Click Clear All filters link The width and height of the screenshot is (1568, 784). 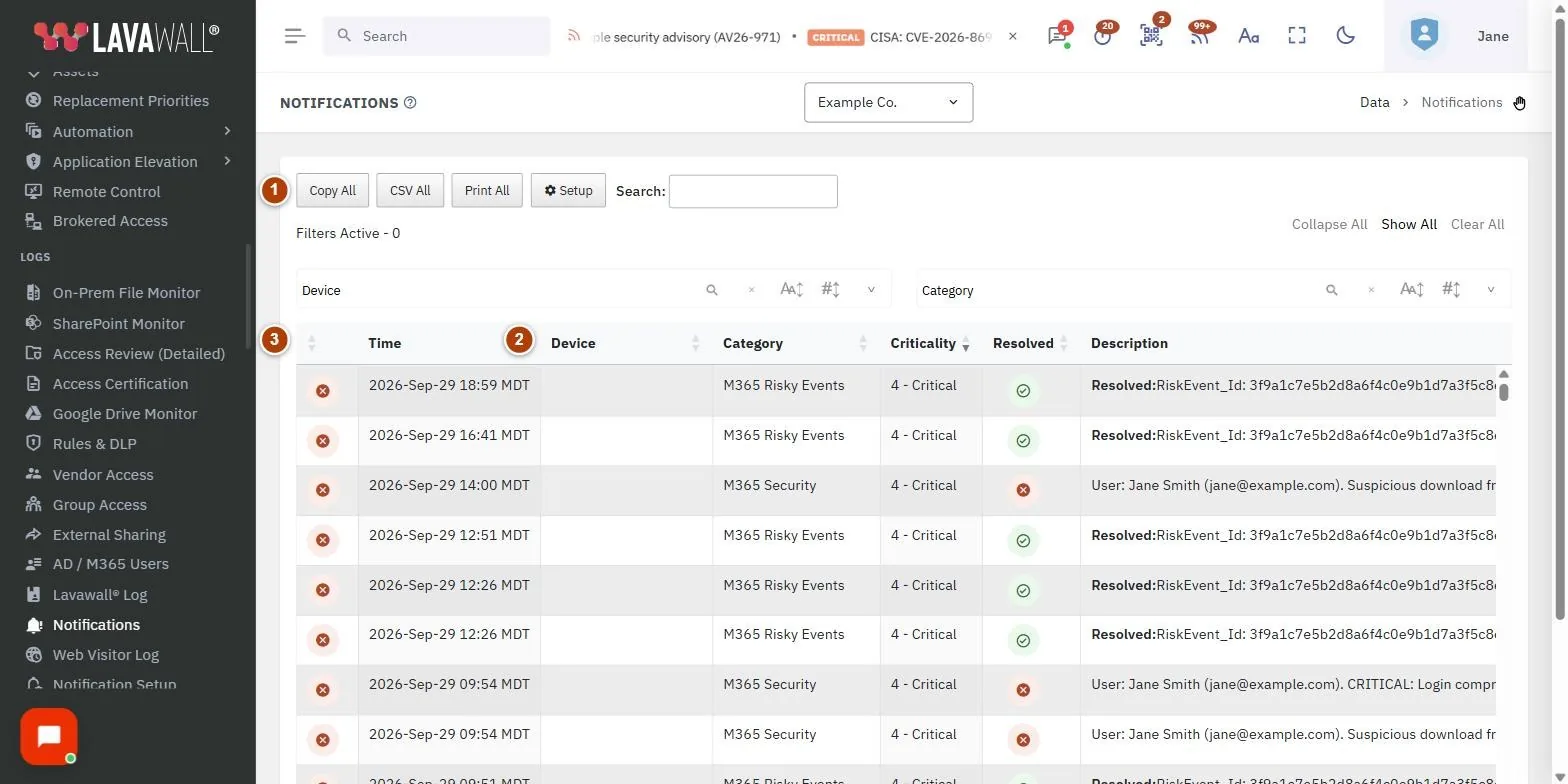click(x=1477, y=224)
